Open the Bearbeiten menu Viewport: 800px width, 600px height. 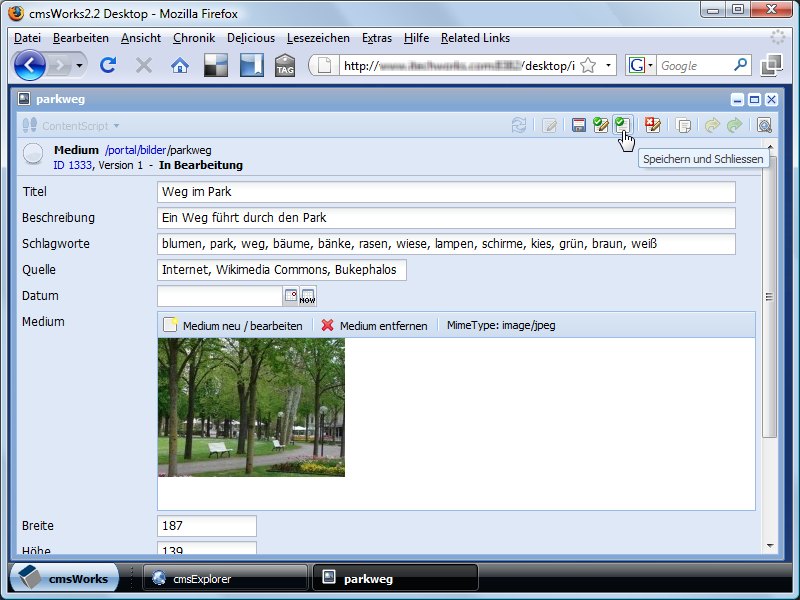tap(81, 38)
